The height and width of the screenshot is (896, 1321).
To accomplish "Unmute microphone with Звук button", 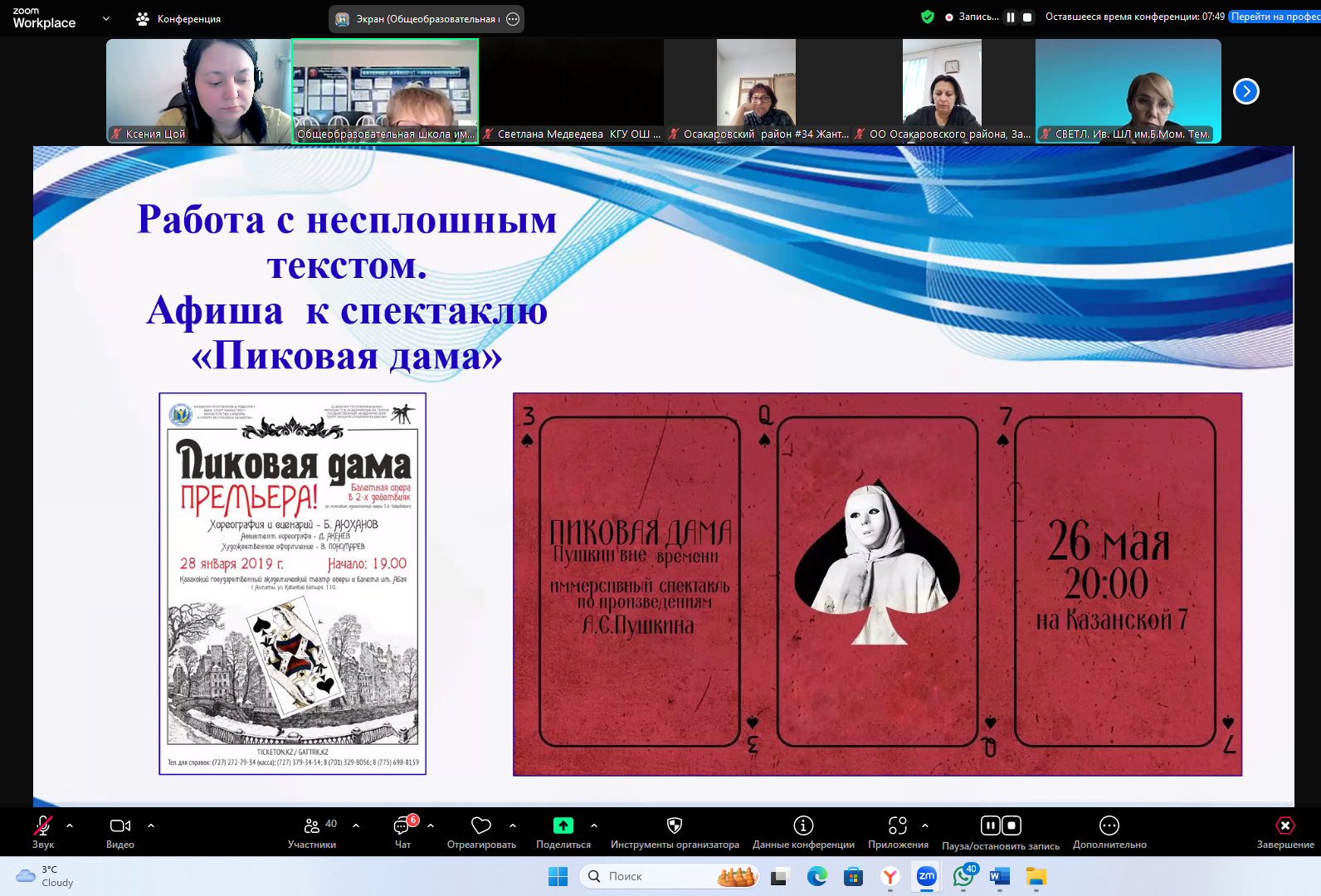I will click(x=43, y=826).
